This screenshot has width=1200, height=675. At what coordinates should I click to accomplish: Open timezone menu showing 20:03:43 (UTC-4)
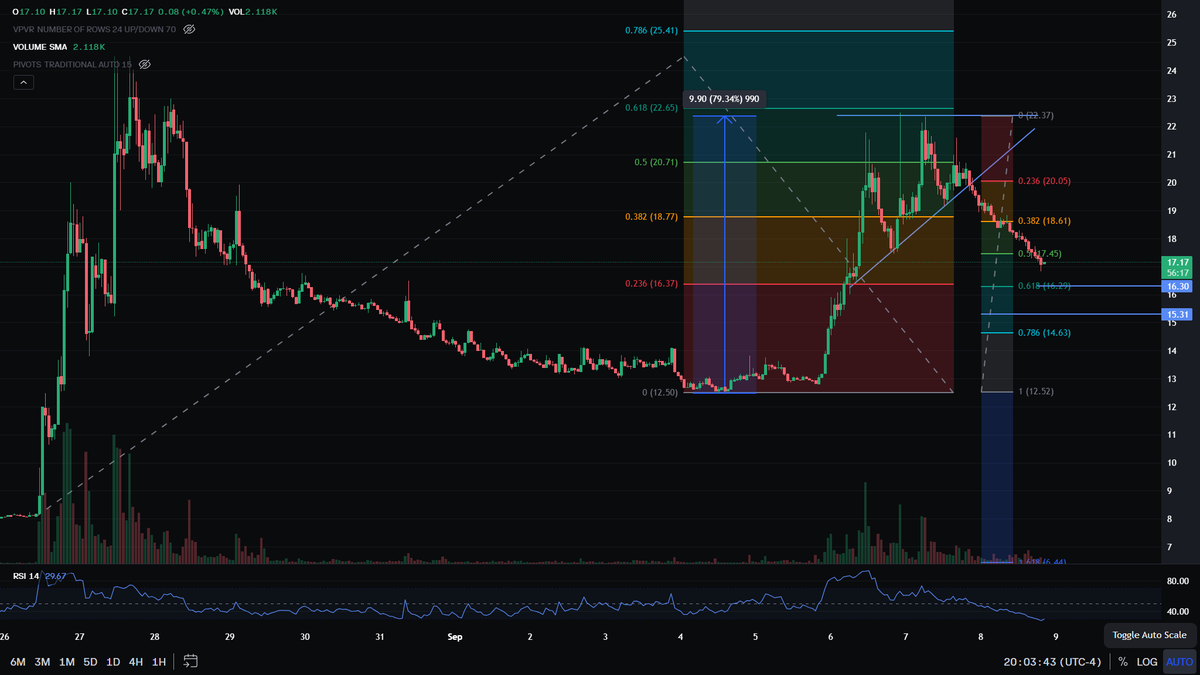point(1054,661)
